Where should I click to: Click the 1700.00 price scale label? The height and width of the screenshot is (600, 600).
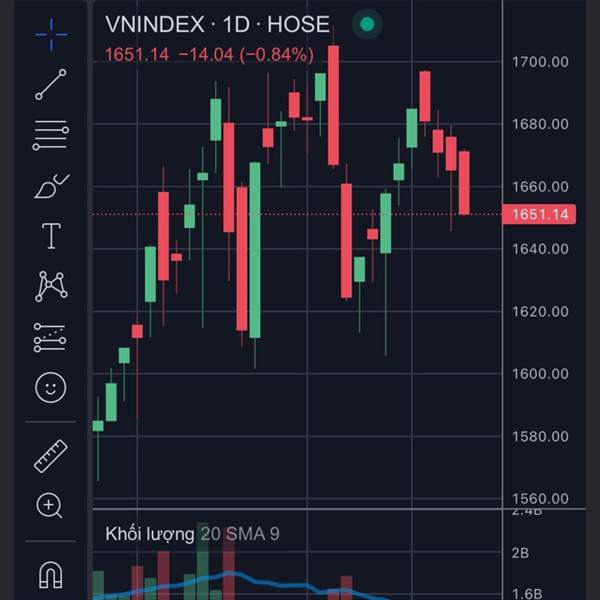tap(539, 62)
